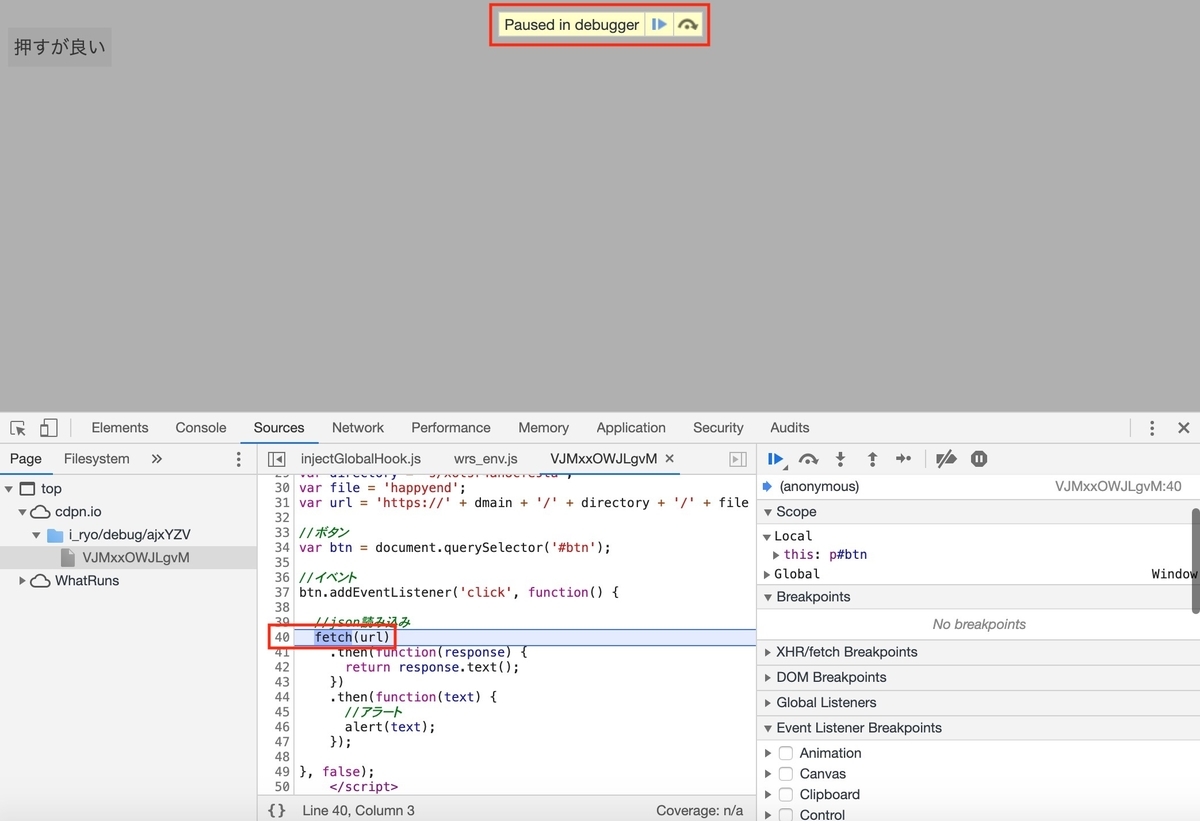The width and height of the screenshot is (1200, 821).
Task: Collapse the Local scope
Action: (767, 537)
